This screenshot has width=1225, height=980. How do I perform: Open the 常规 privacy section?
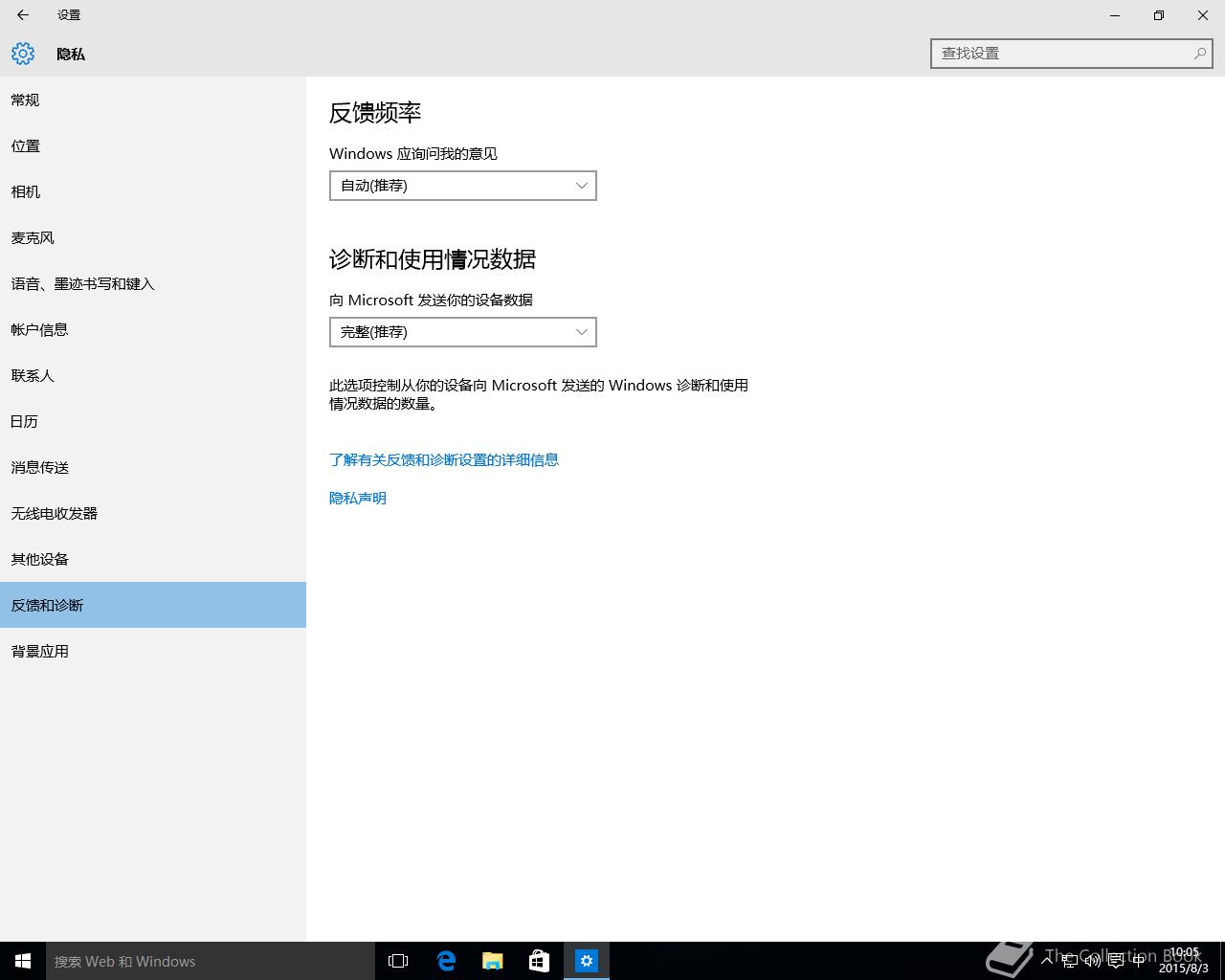pos(153,100)
